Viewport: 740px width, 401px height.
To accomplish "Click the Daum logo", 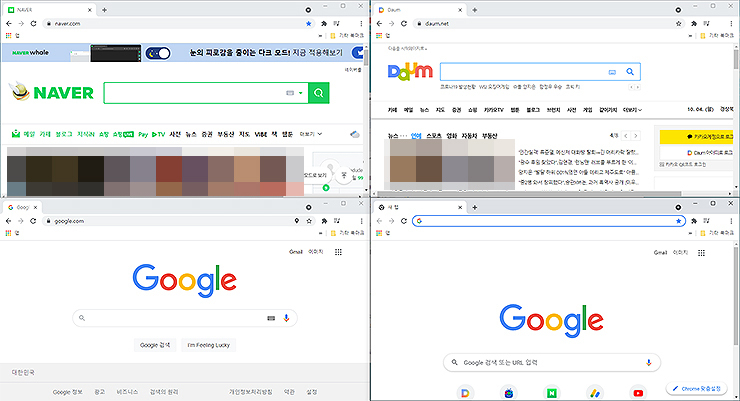I will click(x=410, y=72).
